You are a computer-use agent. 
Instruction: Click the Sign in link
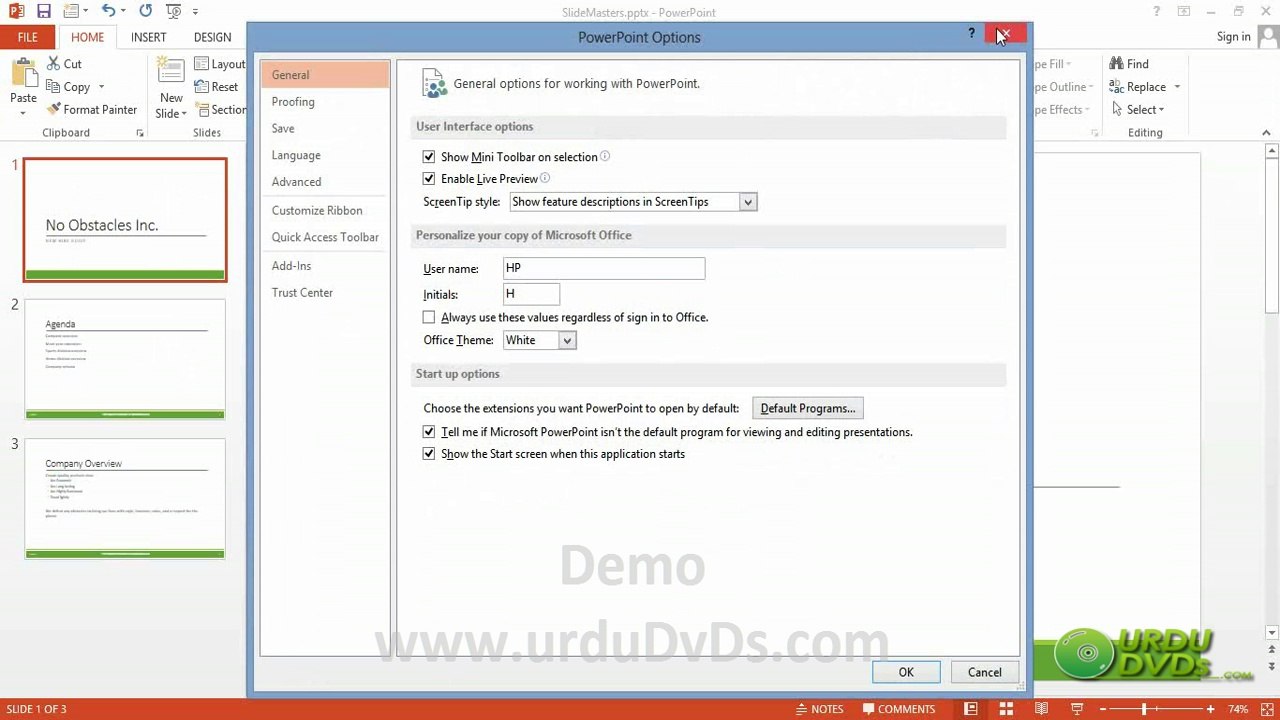1233,37
